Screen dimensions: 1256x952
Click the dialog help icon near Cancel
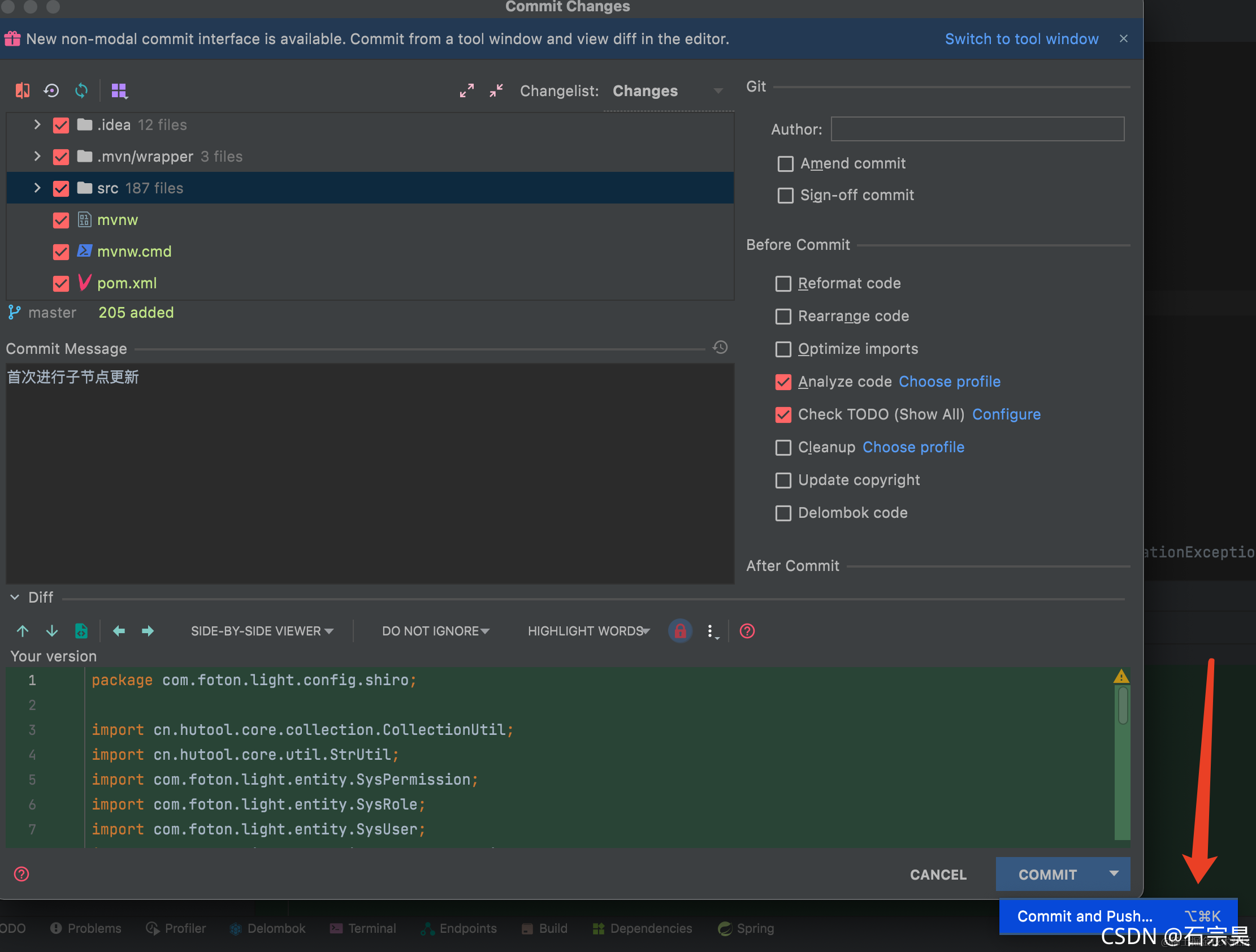click(21, 873)
